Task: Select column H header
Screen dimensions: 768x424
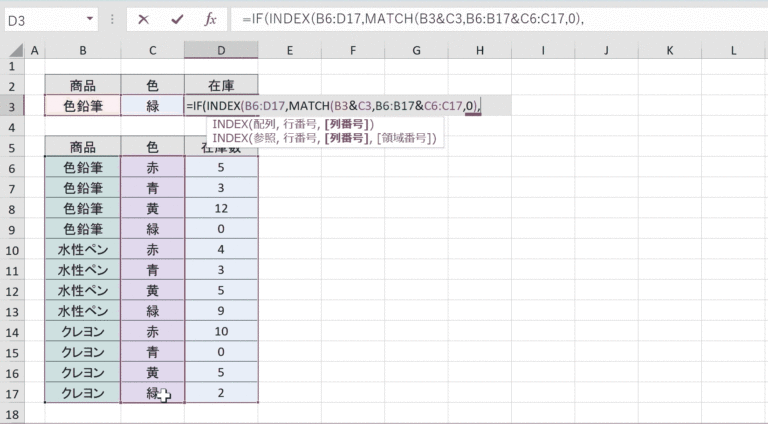Action: coord(479,50)
